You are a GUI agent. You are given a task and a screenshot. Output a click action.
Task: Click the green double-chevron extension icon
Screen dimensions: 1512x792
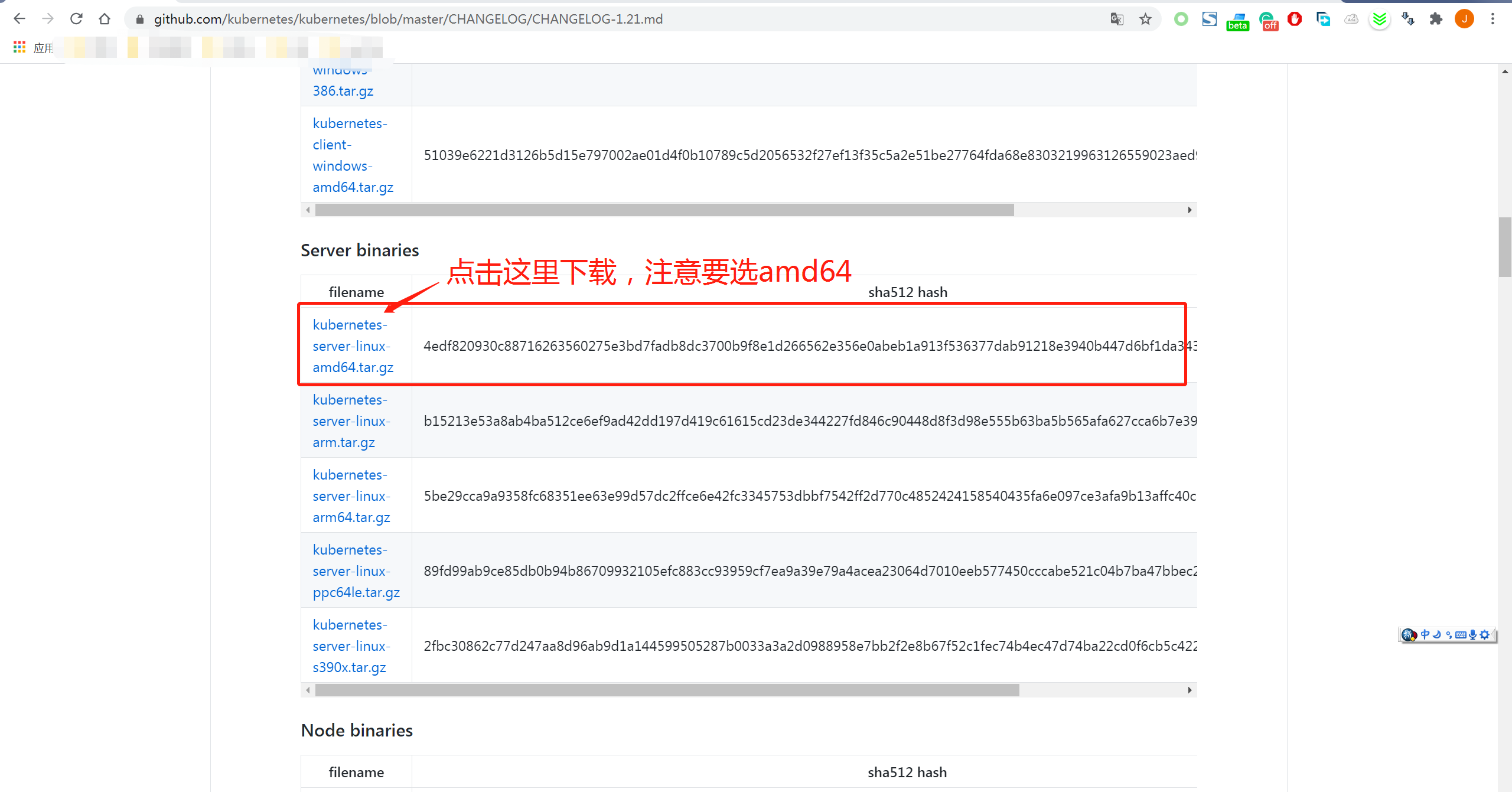[1380, 19]
